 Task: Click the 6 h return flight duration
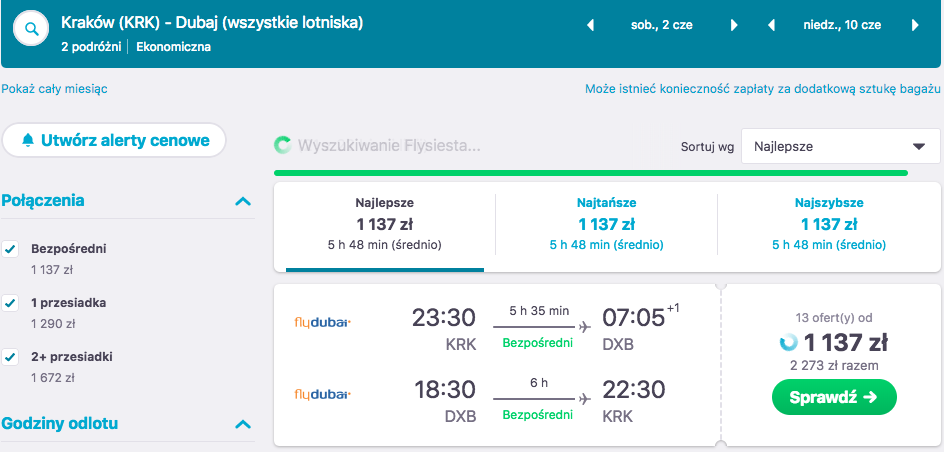coord(539,383)
